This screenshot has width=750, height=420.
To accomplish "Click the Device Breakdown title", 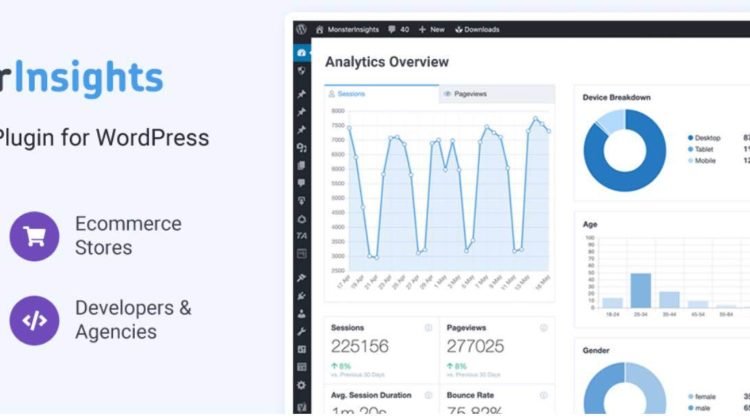I will [x=616, y=98].
